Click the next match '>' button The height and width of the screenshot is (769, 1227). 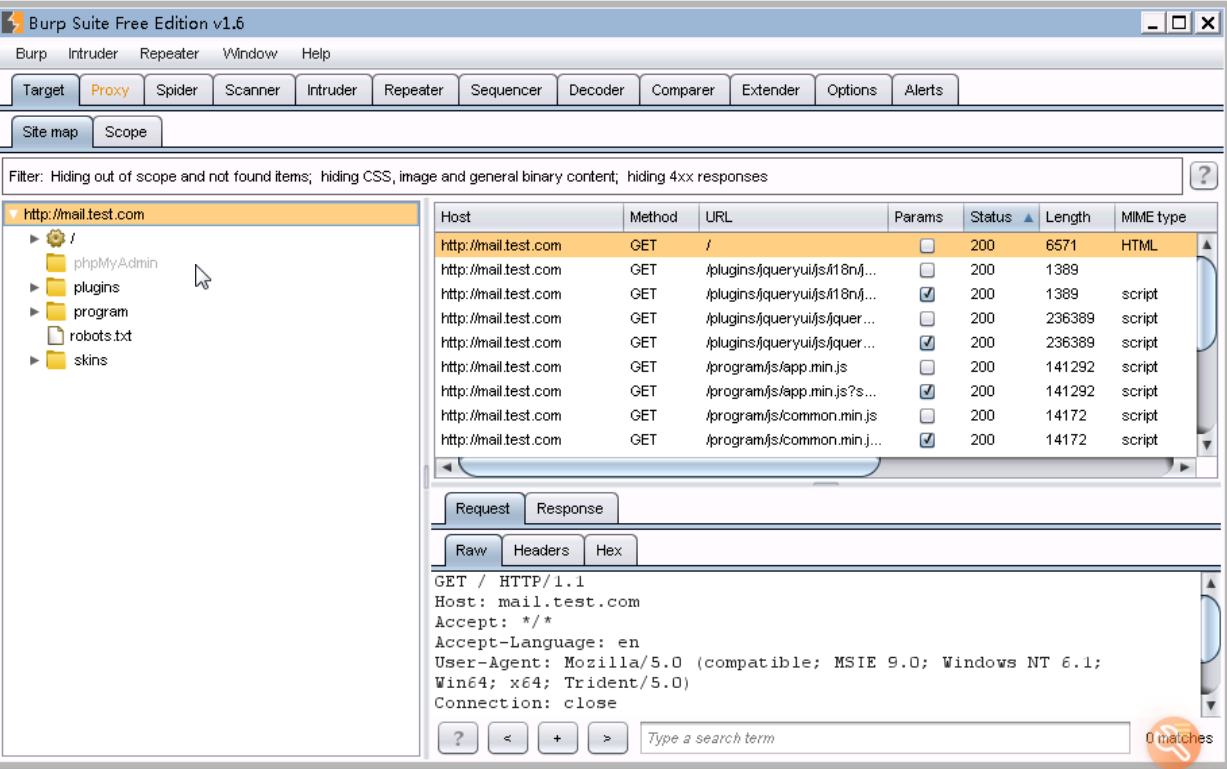point(608,738)
